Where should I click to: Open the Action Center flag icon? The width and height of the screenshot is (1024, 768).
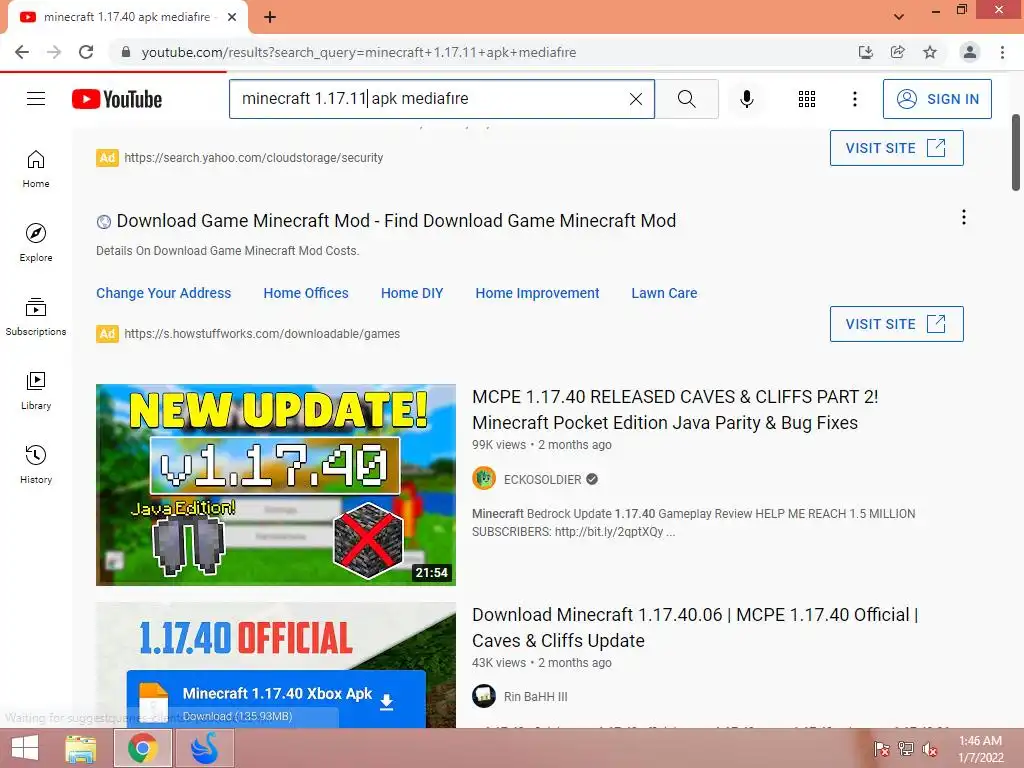[882, 749]
